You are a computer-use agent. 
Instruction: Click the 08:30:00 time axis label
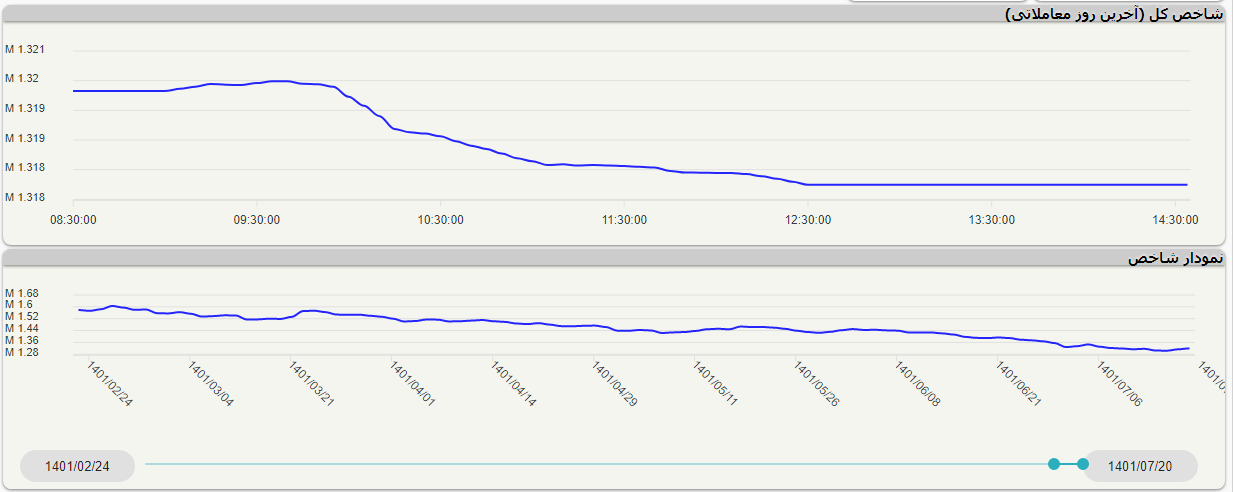[75, 220]
